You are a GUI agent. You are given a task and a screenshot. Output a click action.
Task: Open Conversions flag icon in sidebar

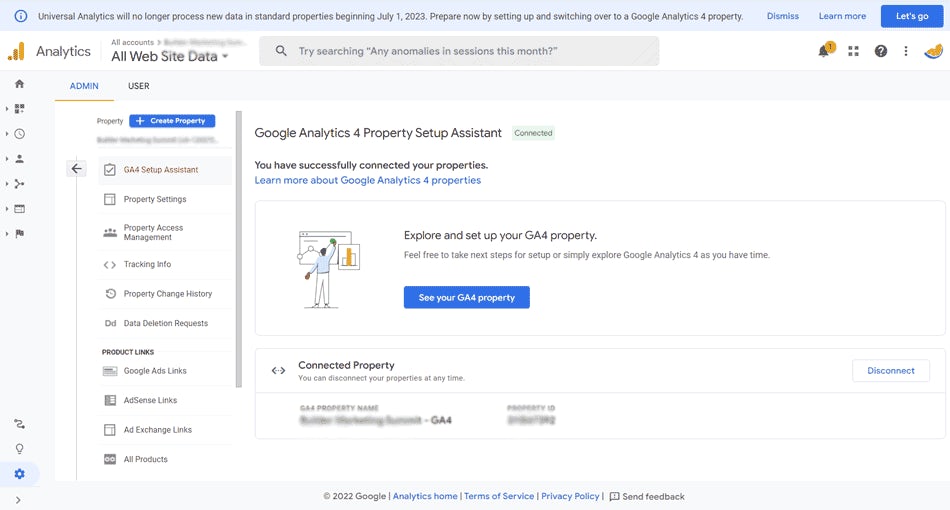pyautogui.click(x=19, y=233)
